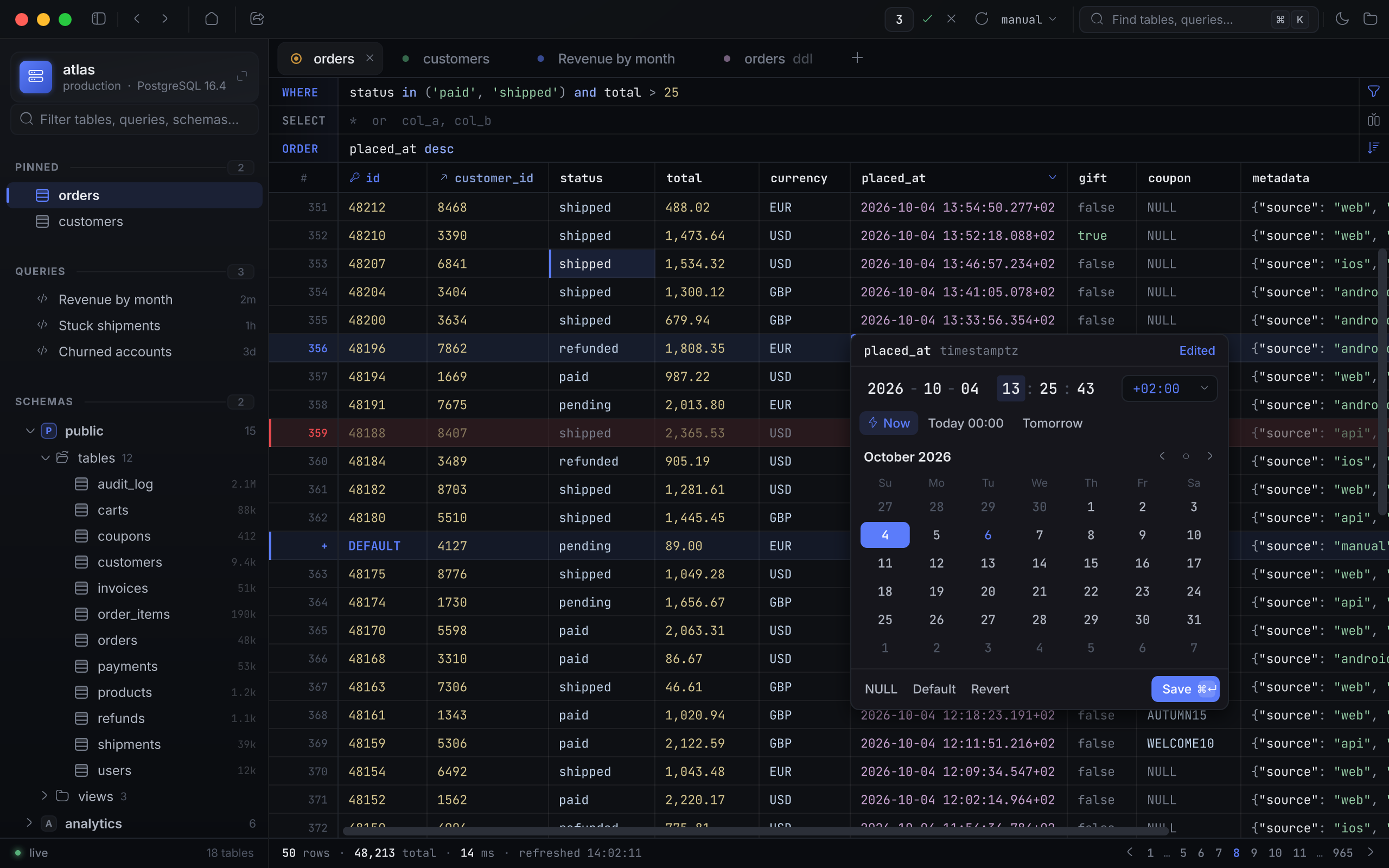Toggle dark mode with the moon icon
This screenshot has width=1389, height=868.
(1341, 19)
